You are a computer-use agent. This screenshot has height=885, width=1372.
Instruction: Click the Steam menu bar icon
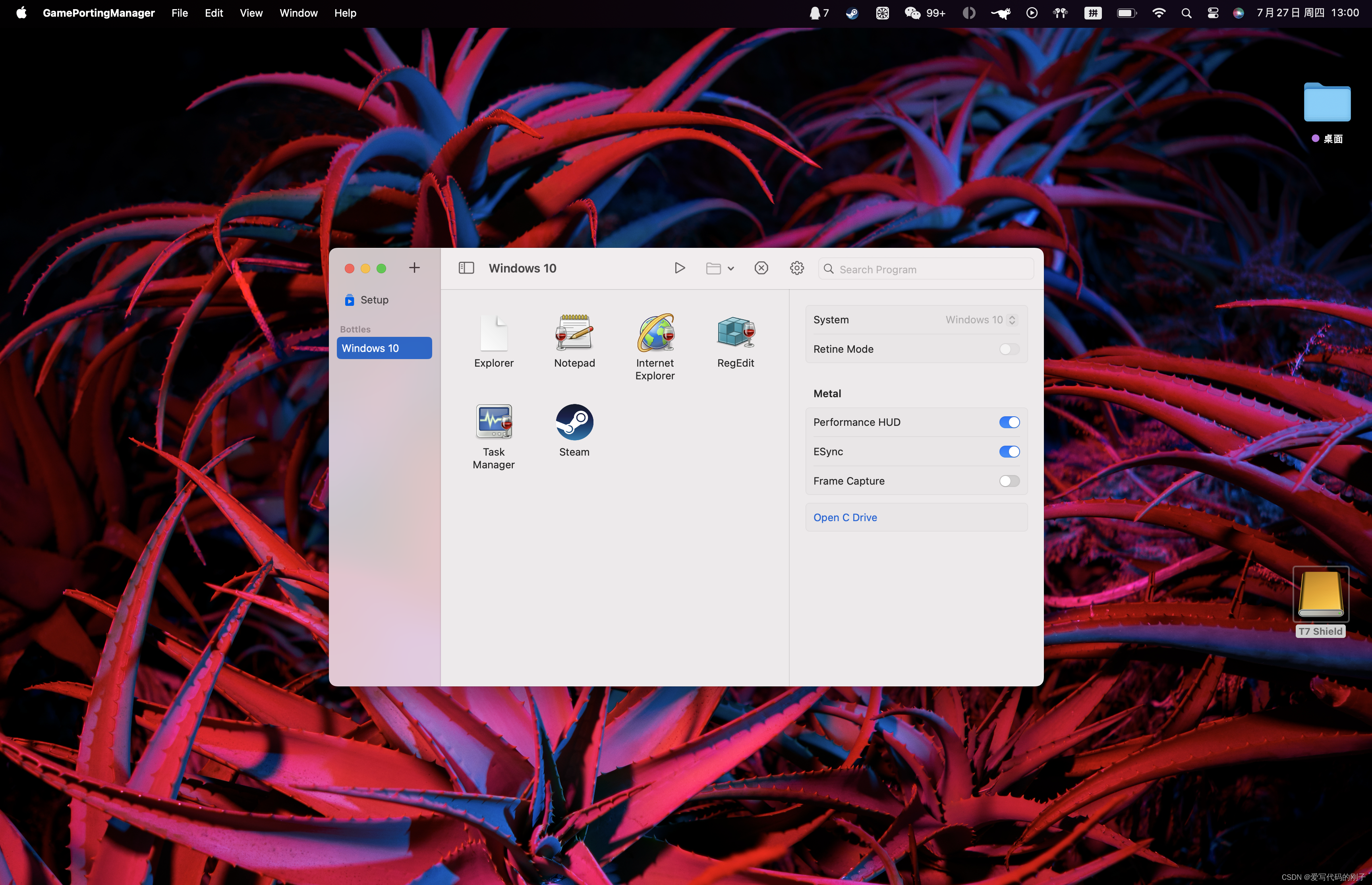852,13
